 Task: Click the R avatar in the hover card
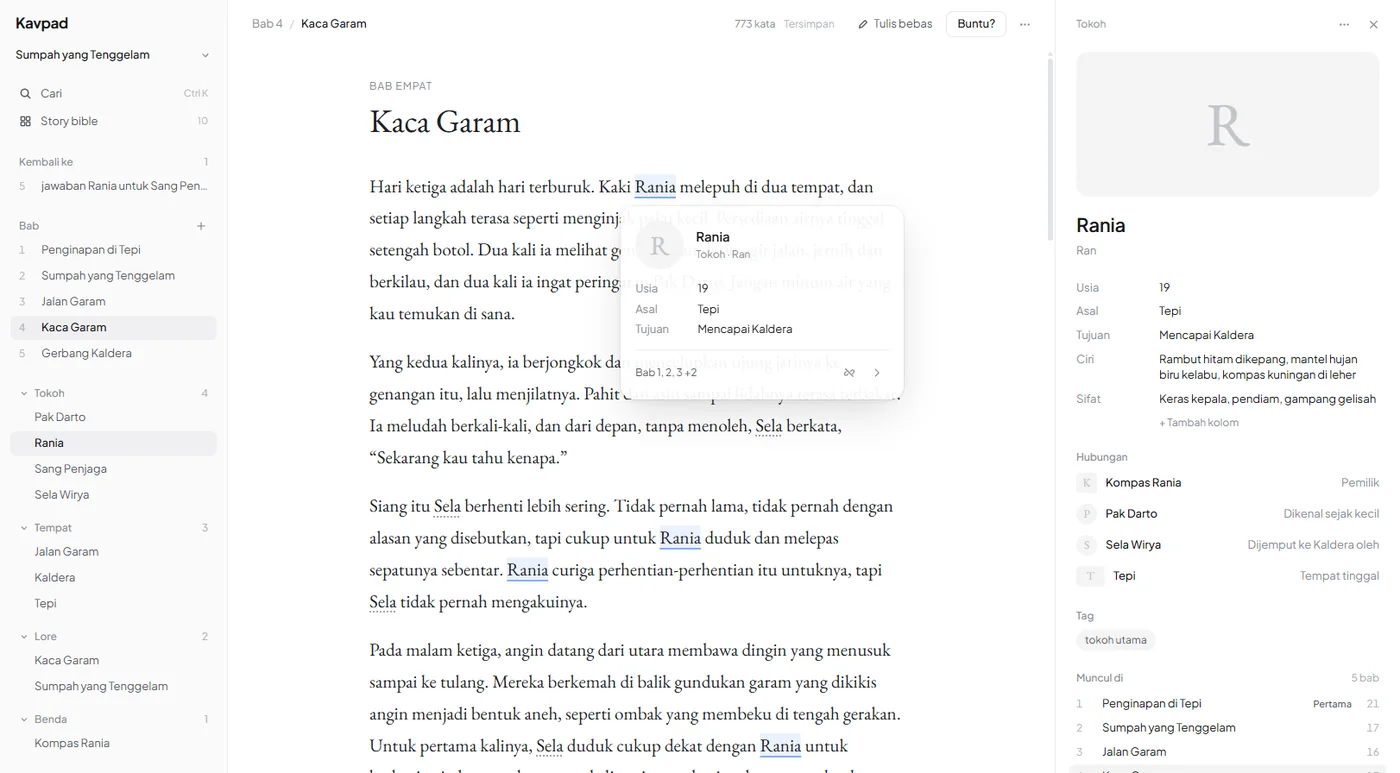point(659,245)
